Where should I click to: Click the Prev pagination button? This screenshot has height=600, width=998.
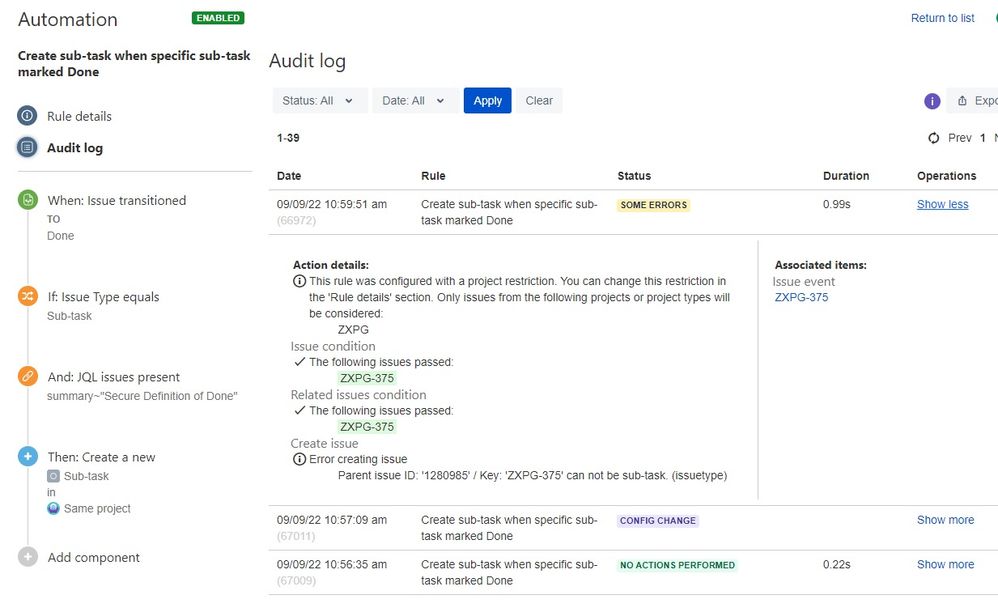(959, 138)
